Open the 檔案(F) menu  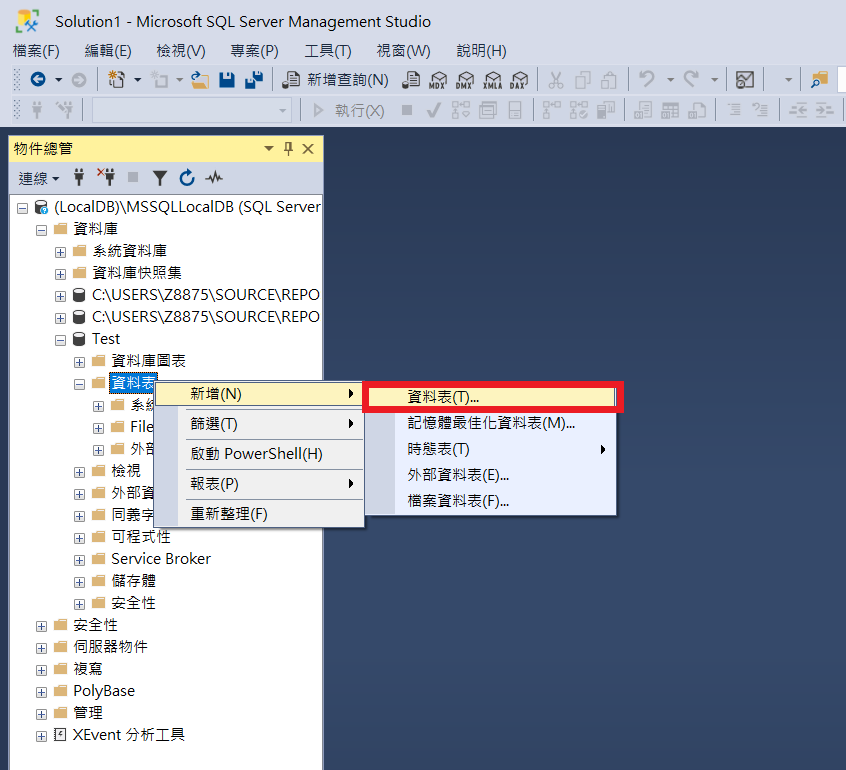tap(36, 51)
